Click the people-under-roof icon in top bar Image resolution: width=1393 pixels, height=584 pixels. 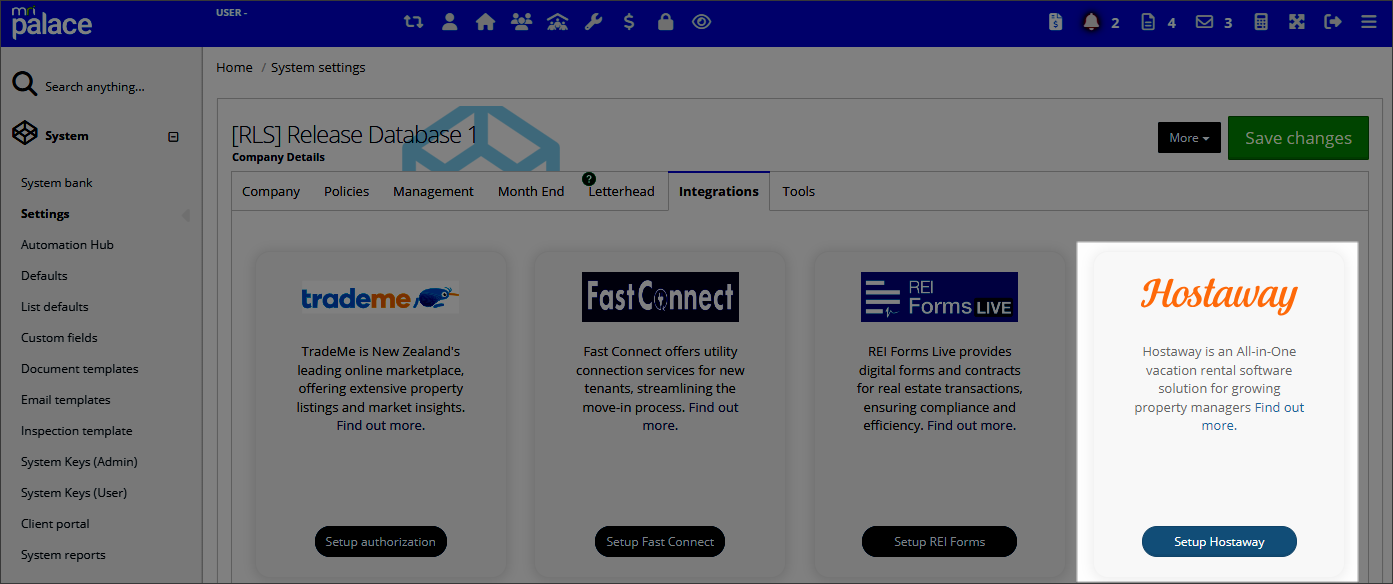tap(558, 21)
